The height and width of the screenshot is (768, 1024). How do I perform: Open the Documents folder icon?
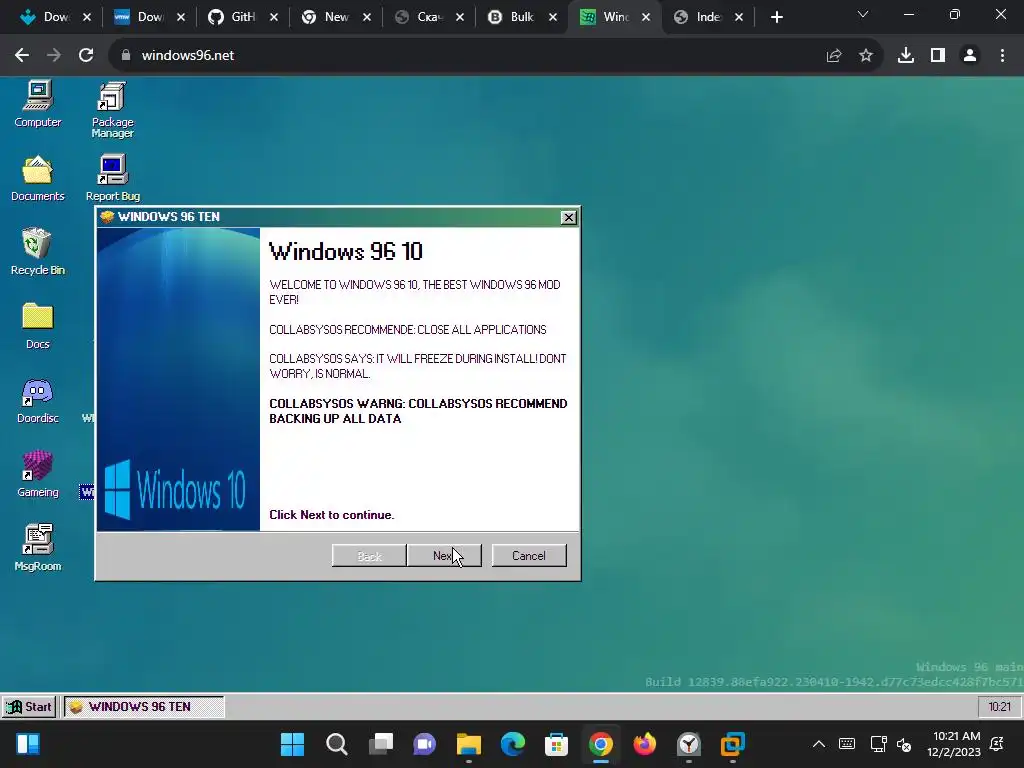(37, 179)
